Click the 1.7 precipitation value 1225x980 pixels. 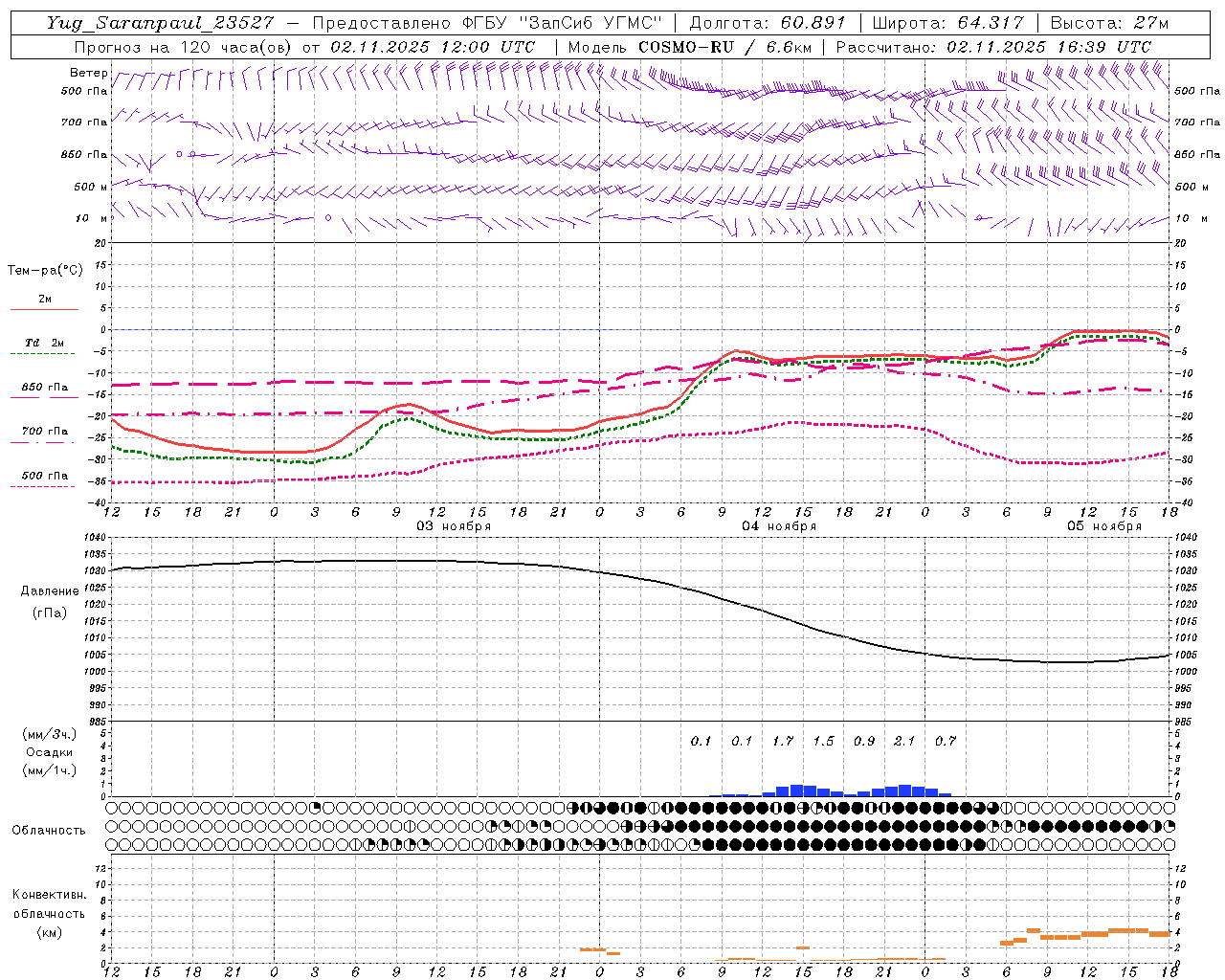[783, 741]
